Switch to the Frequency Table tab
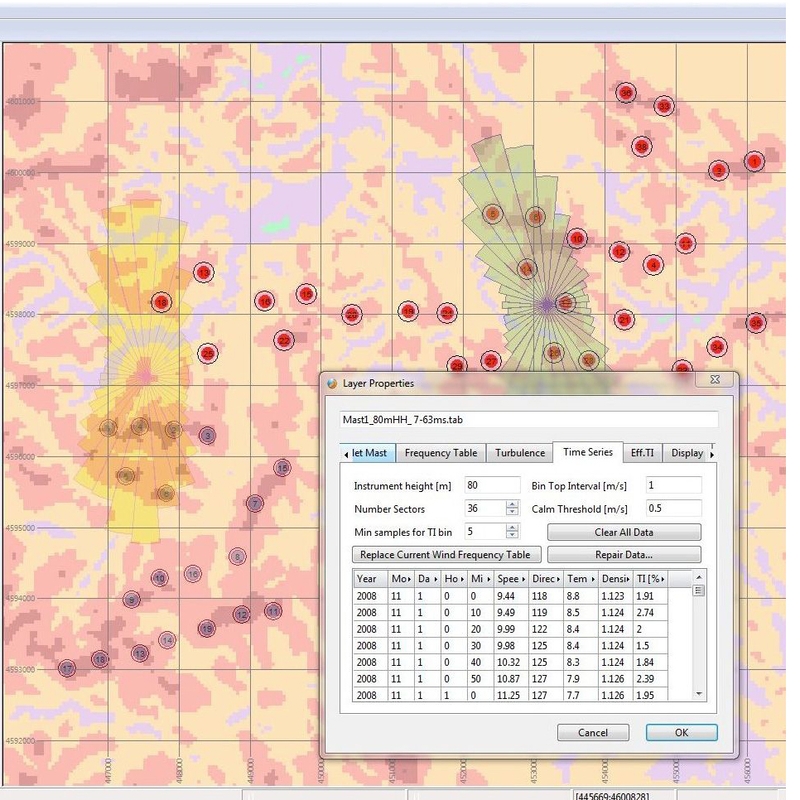The image size is (800, 800). [x=441, y=453]
